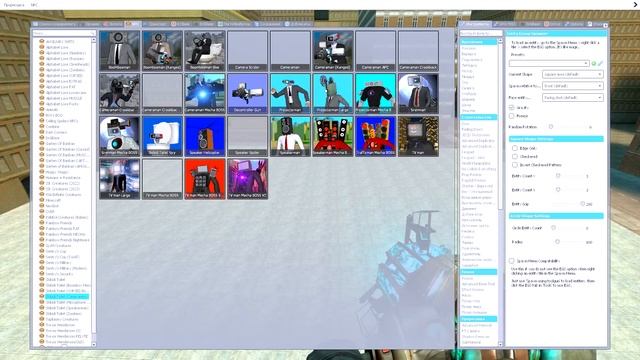The width and height of the screenshot is (640, 360).
Task: Select the Minecraft NPC category
Action: (x=53, y=200)
